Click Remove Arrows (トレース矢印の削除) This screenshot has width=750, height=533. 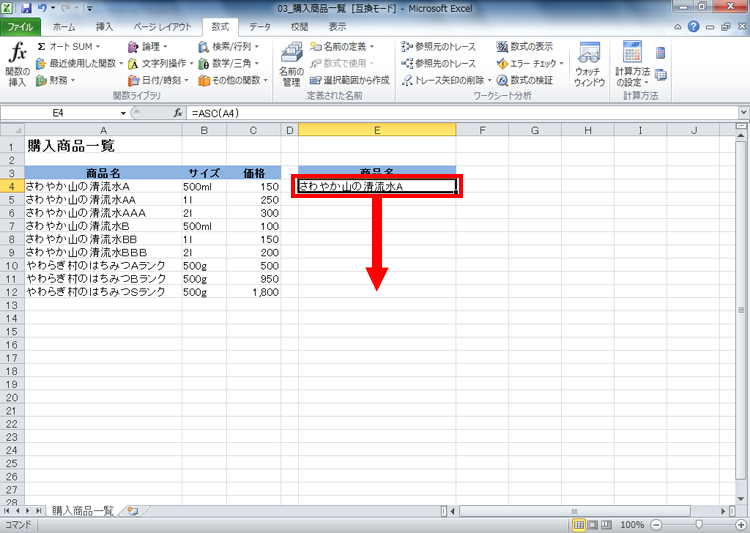coord(446,80)
